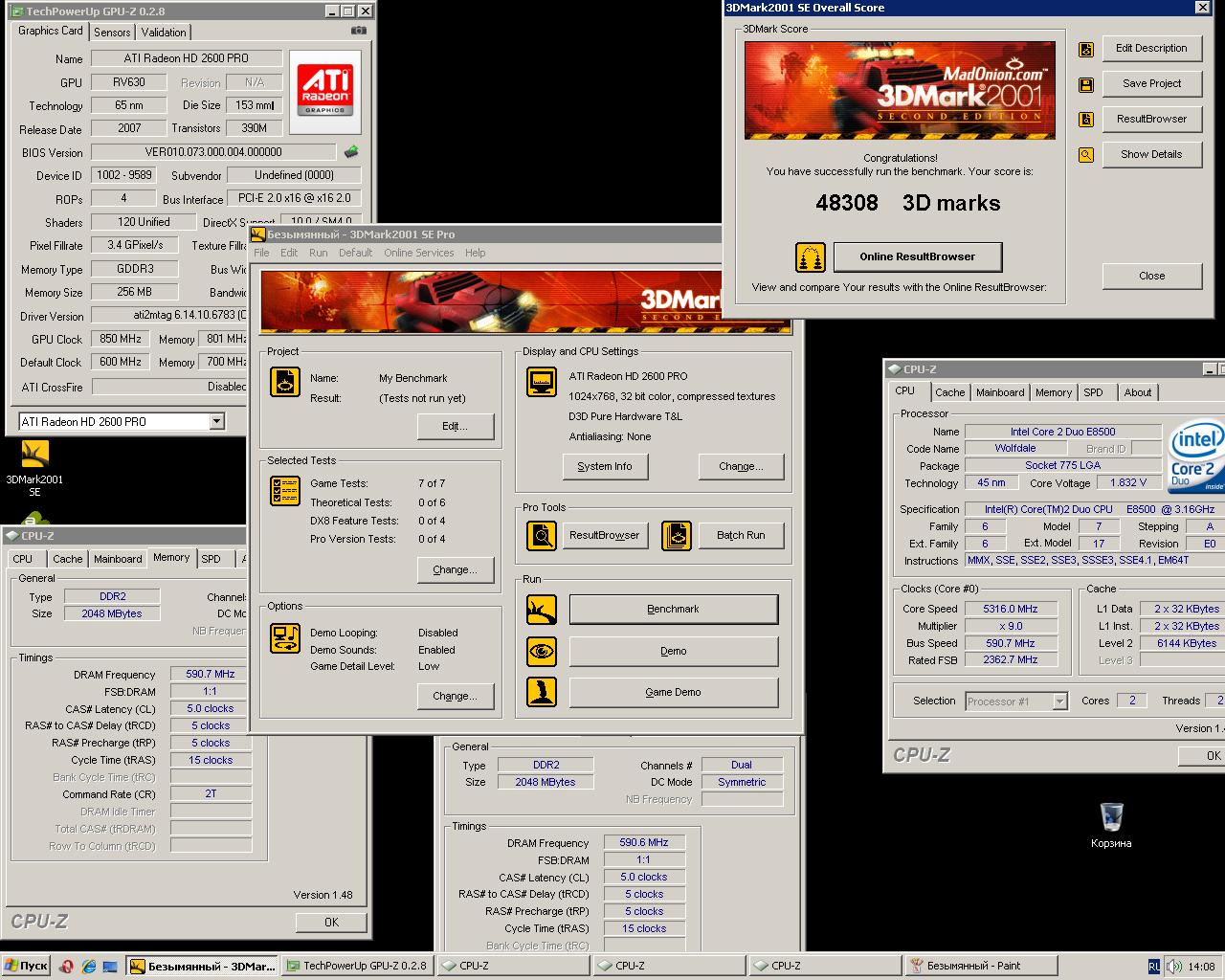The image size is (1225, 980).
Task: Click the Demo eye icon
Action: click(x=542, y=651)
